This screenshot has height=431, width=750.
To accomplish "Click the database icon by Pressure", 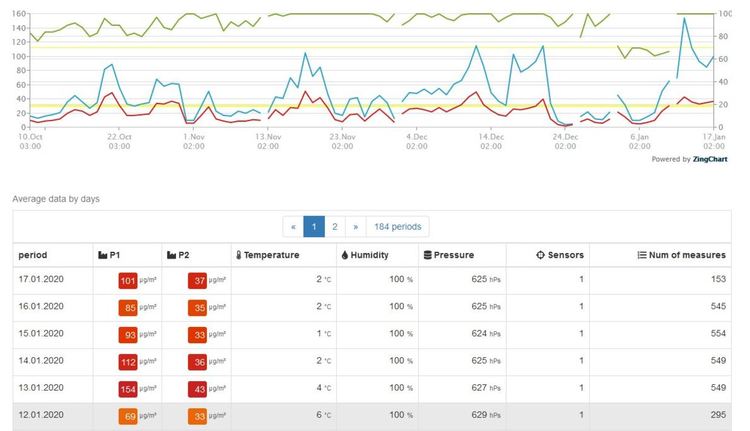I will click(428, 255).
